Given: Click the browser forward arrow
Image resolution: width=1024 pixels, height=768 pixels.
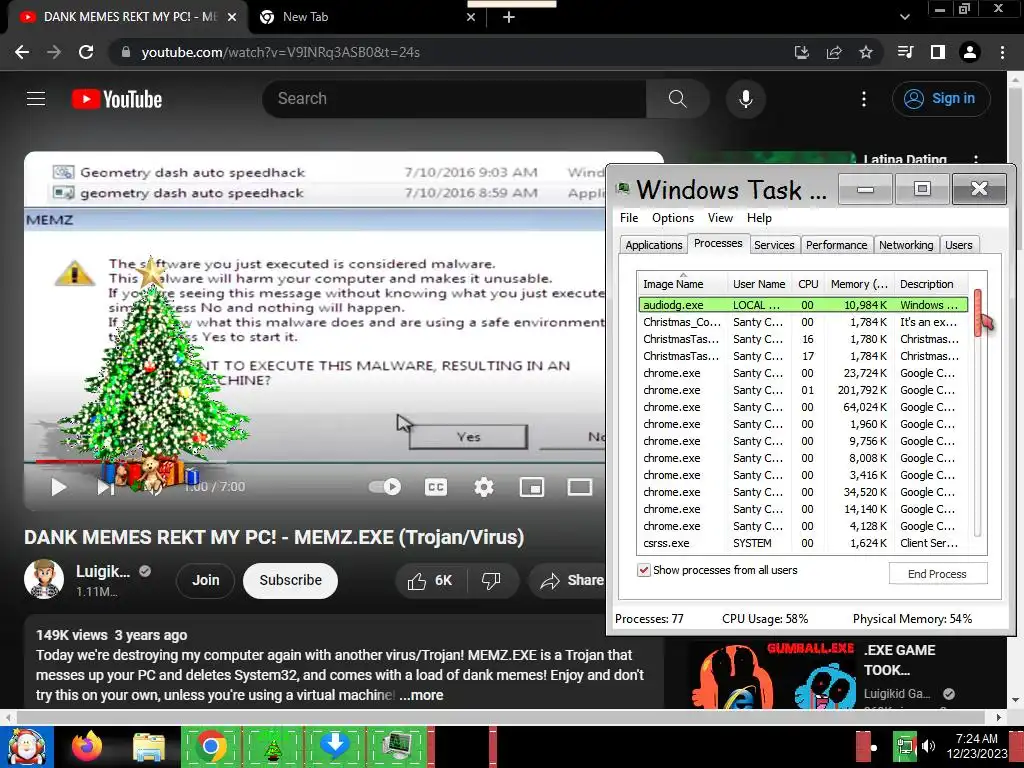Looking at the screenshot, I should point(54,52).
